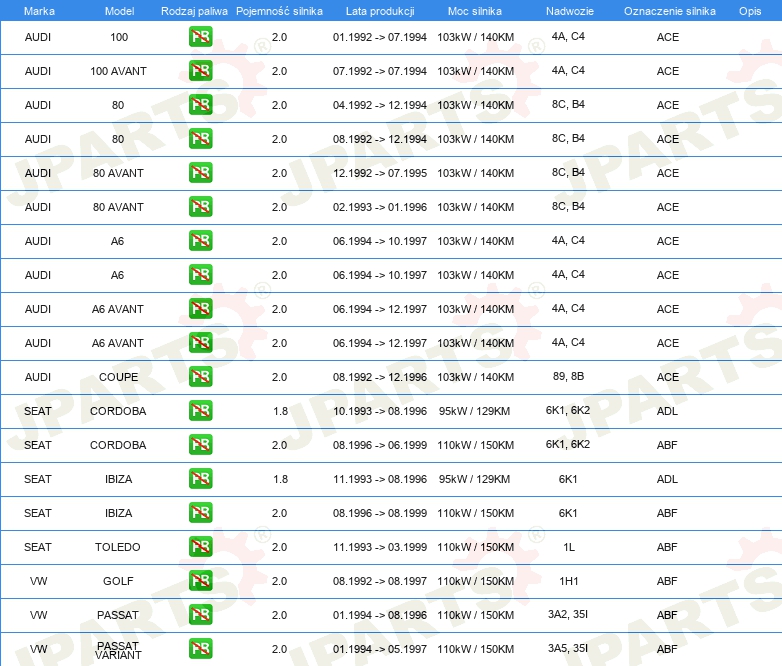Click the 1.8 engine capacity in the IBIZA row
Screen dimensions: 782x666
280,479
